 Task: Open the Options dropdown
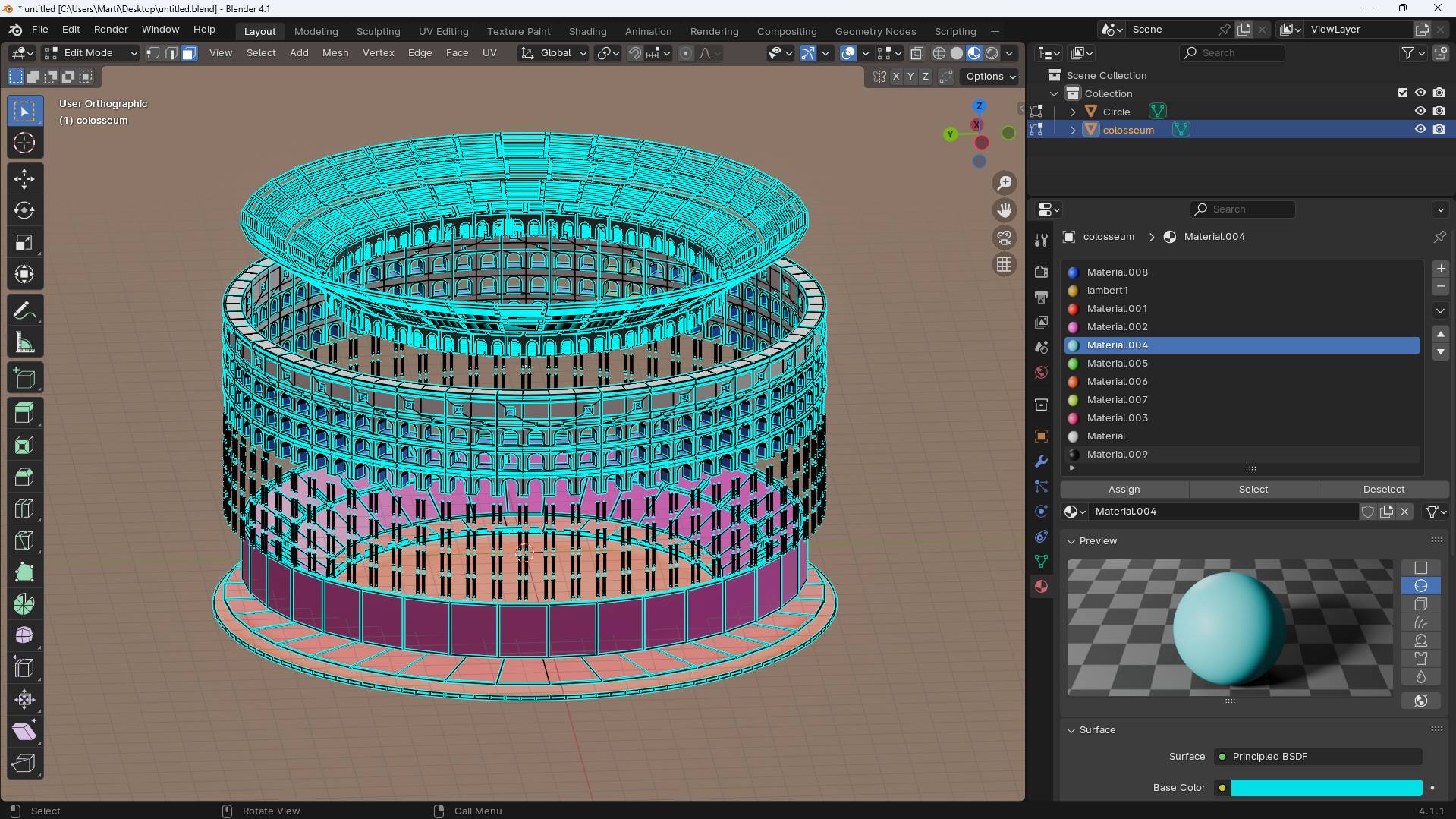tap(990, 77)
